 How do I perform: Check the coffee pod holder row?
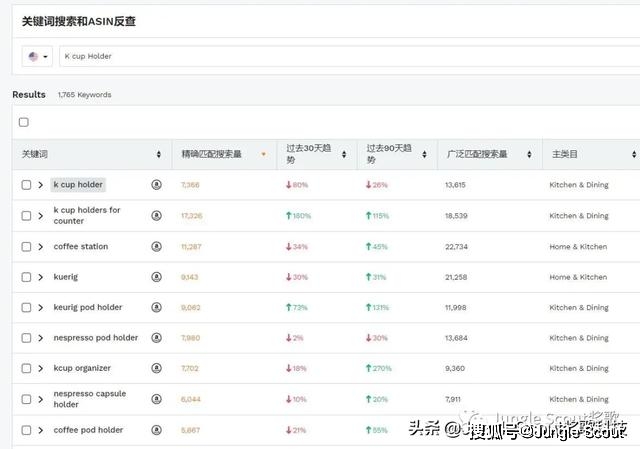[26, 430]
